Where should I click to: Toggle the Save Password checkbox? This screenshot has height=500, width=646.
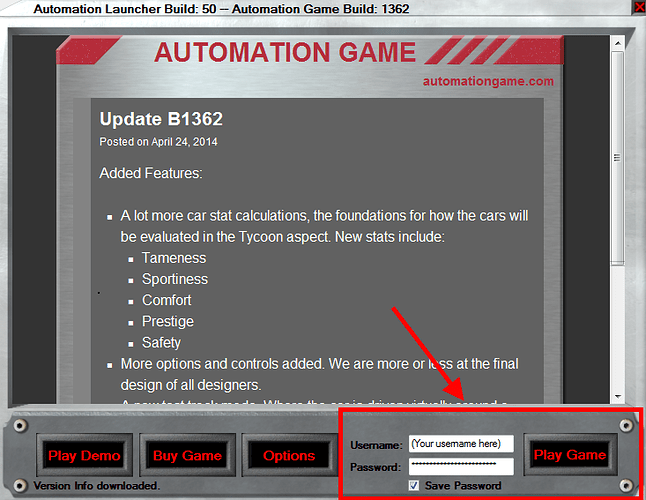415,486
